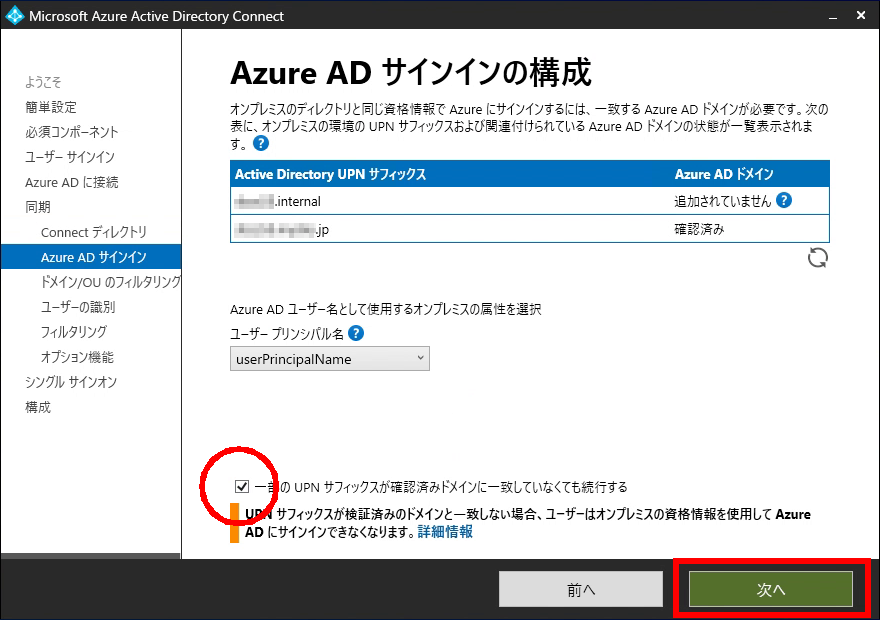Toggle the continue without matching UPN suffix checkbox

242,486
